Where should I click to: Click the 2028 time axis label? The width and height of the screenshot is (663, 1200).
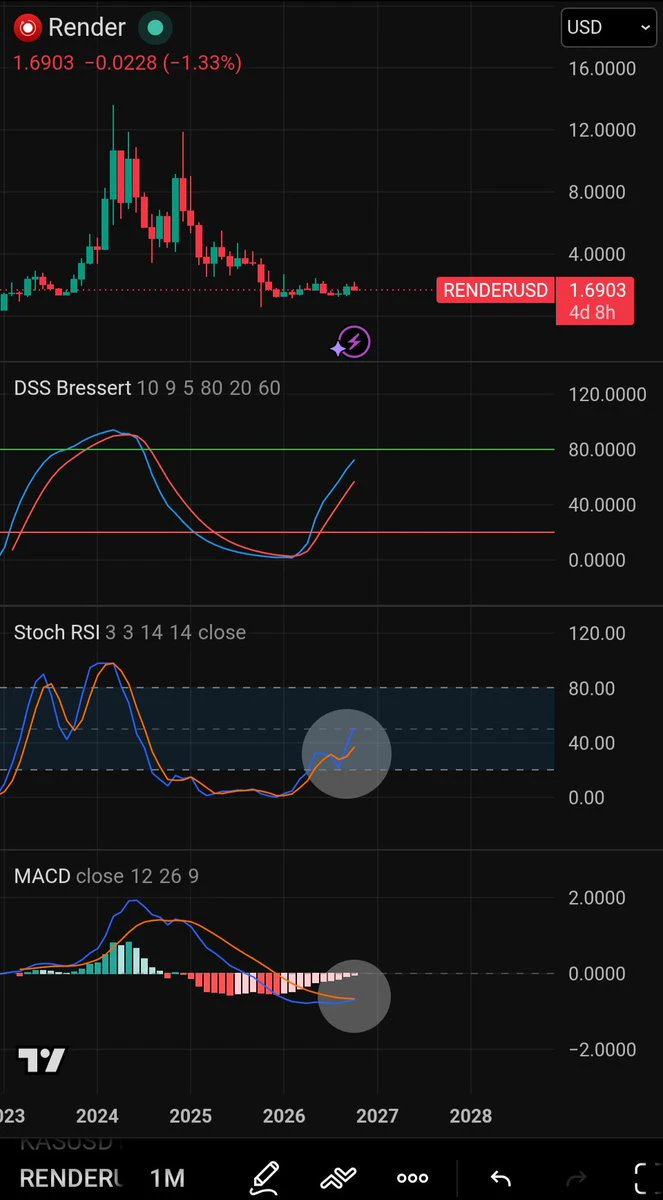[471, 1115]
